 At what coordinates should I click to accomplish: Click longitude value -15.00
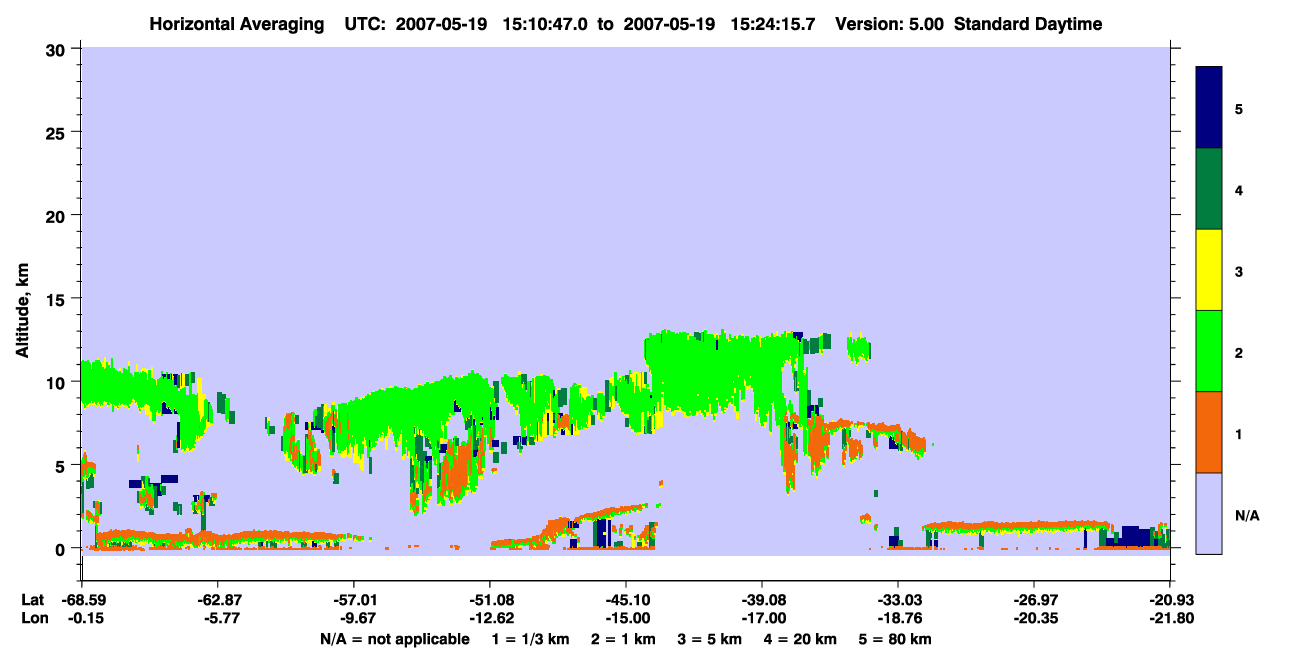pos(625,618)
